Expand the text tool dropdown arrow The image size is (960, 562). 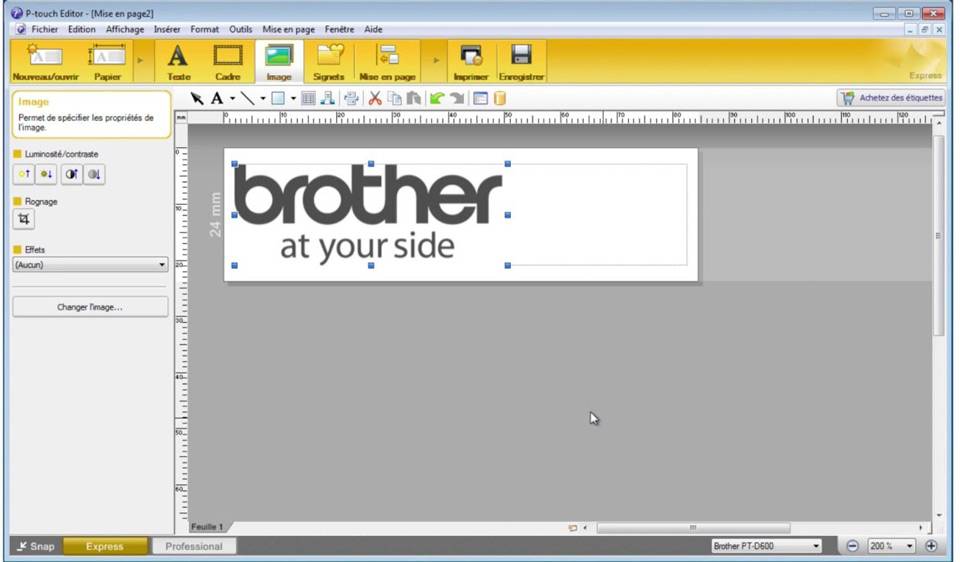click(x=233, y=99)
